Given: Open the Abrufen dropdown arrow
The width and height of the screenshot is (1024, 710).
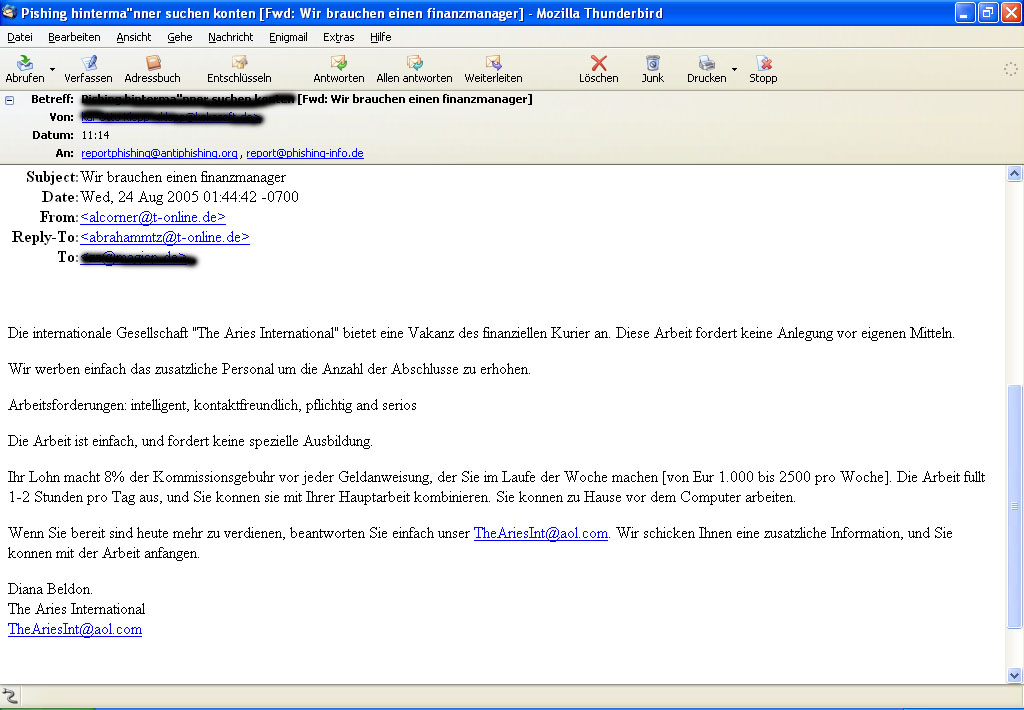Looking at the screenshot, I should (52, 69).
